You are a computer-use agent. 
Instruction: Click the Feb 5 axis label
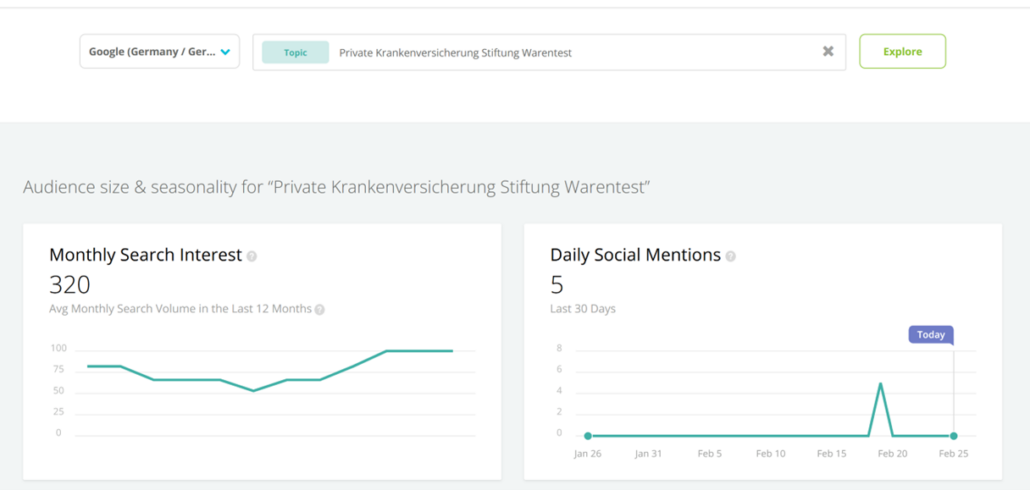coord(709,454)
